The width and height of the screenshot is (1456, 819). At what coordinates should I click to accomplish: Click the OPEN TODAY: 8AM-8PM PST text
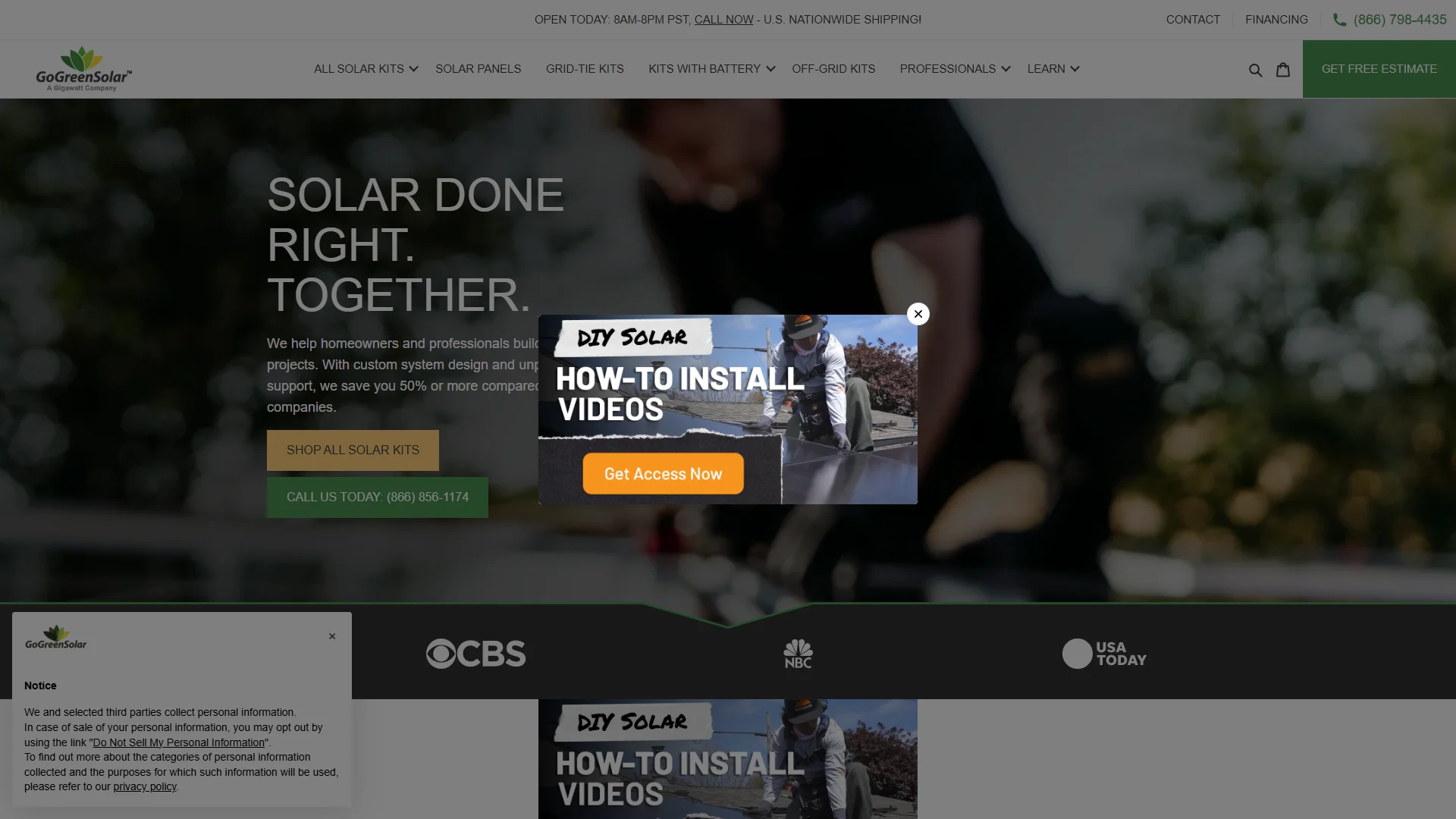tap(613, 20)
